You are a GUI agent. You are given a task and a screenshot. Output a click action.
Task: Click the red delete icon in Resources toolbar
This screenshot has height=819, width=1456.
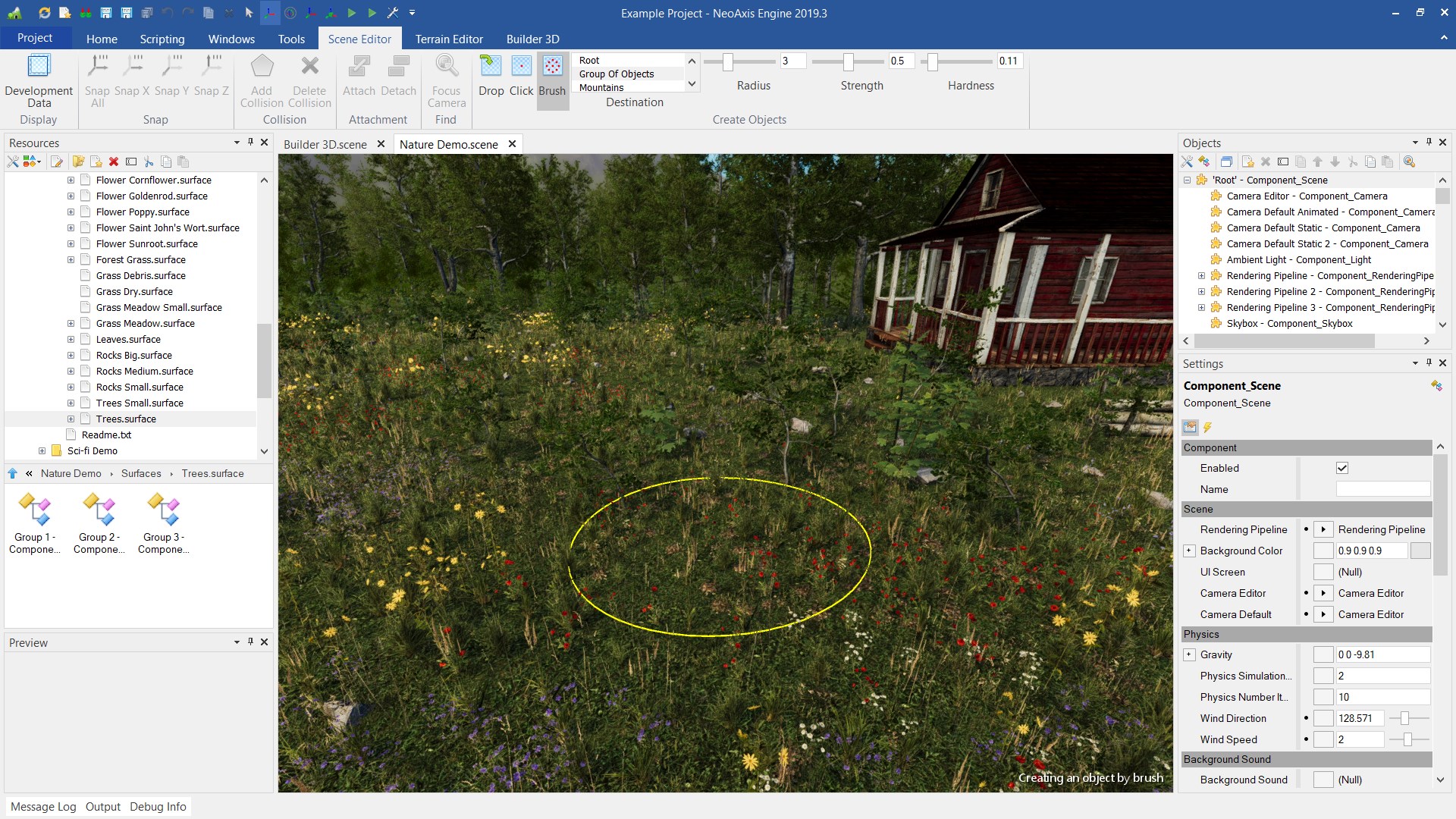pyautogui.click(x=114, y=162)
